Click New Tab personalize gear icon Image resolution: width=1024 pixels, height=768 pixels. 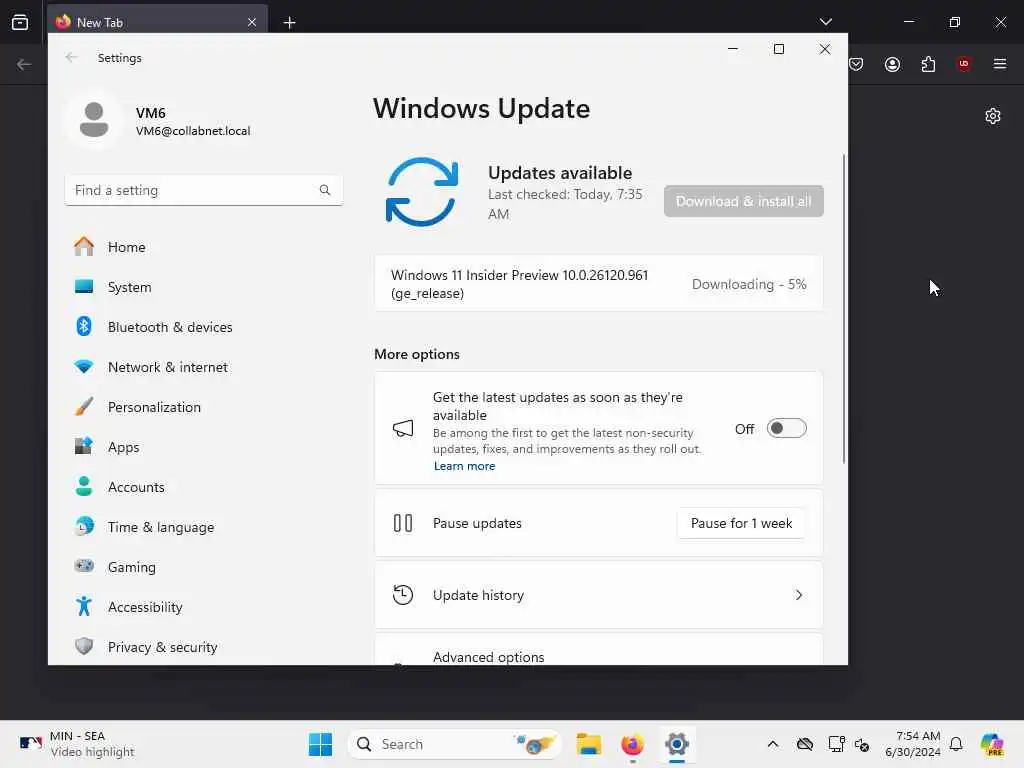pyautogui.click(x=993, y=116)
